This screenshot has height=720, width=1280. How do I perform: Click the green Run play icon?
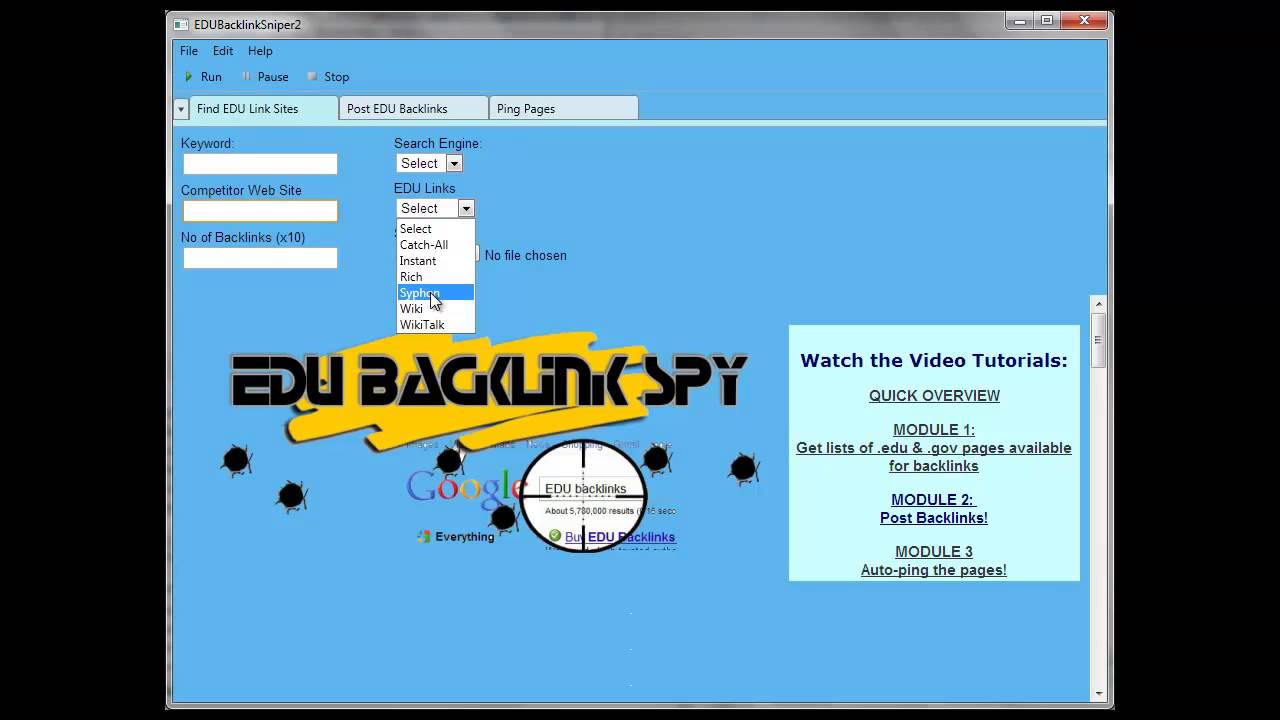click(188, 77)
